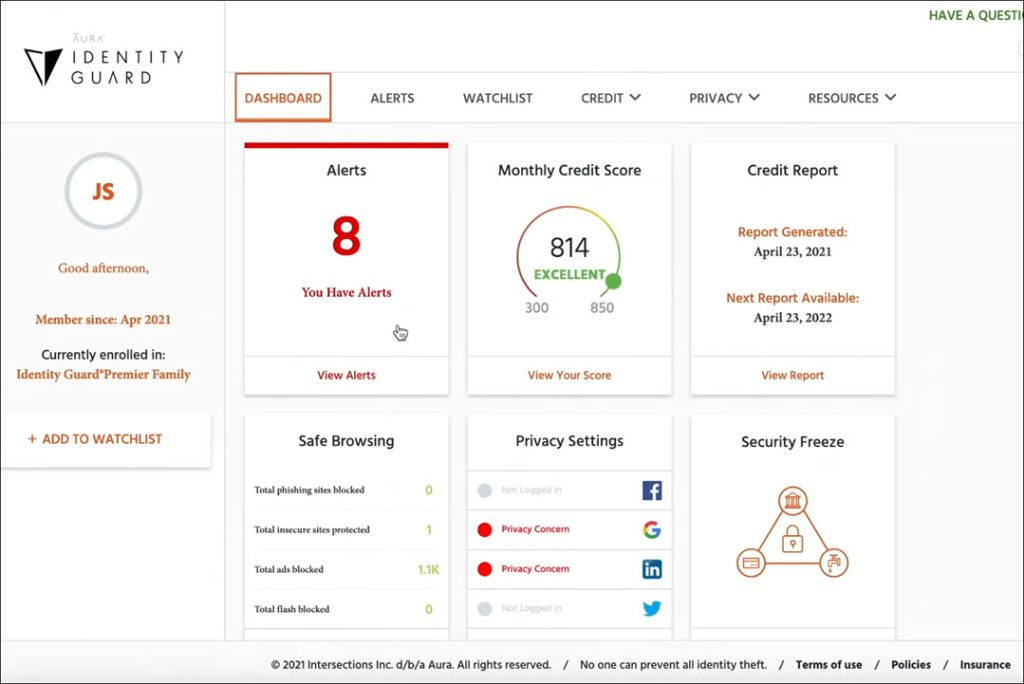Click Member since: Apr 2021 text
This screenshot has width=1024, height=684.
coord(103,319)
